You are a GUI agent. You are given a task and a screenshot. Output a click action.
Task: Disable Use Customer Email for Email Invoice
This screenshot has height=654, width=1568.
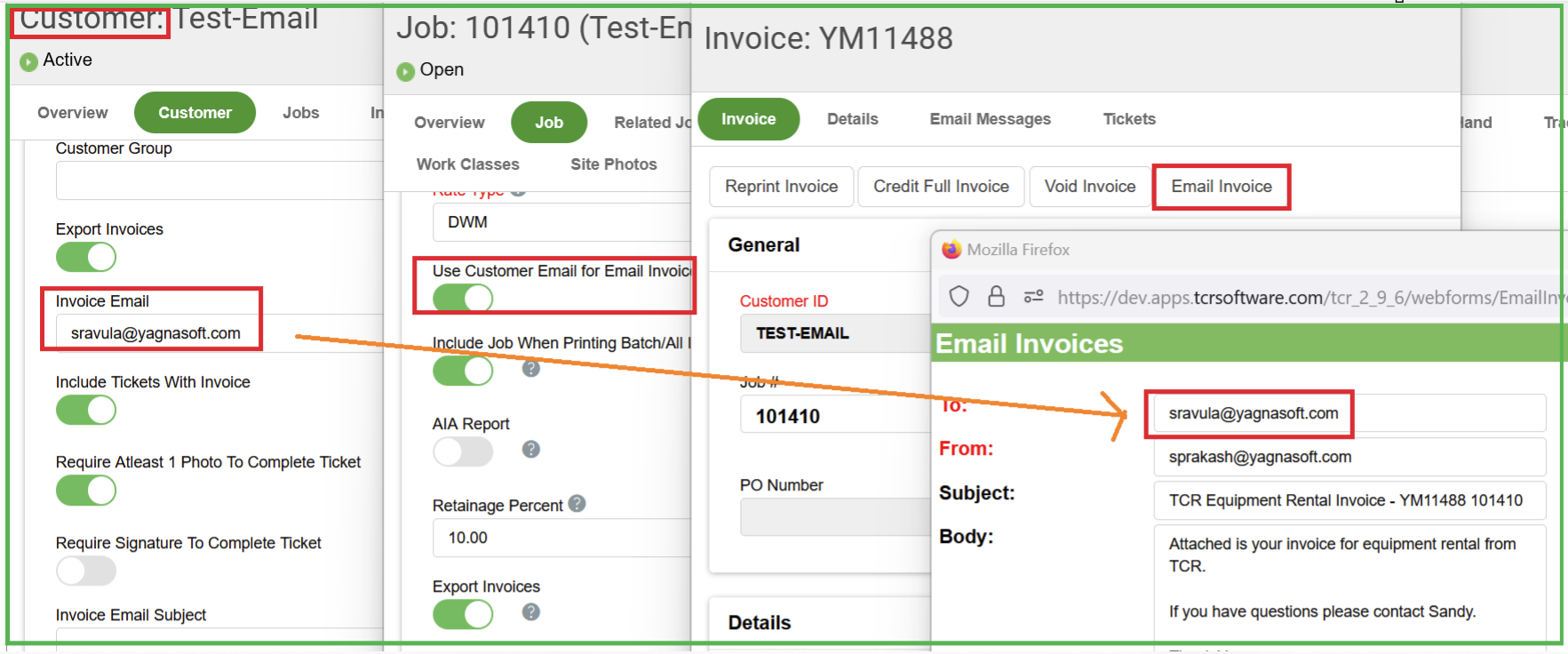point(463,299)
